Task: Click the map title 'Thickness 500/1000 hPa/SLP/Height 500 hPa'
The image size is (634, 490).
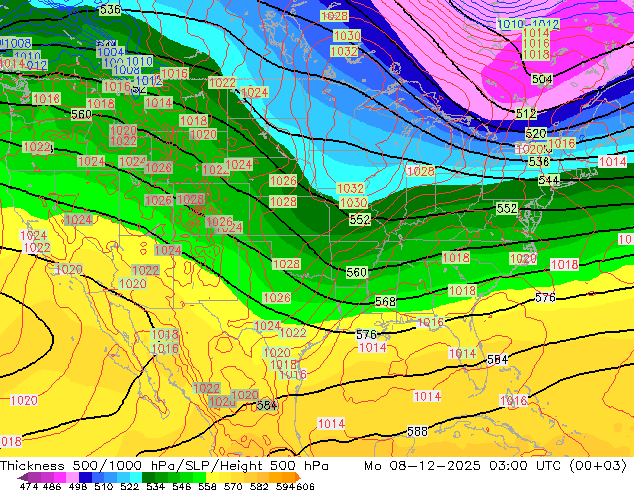Action: click(164, 465)
